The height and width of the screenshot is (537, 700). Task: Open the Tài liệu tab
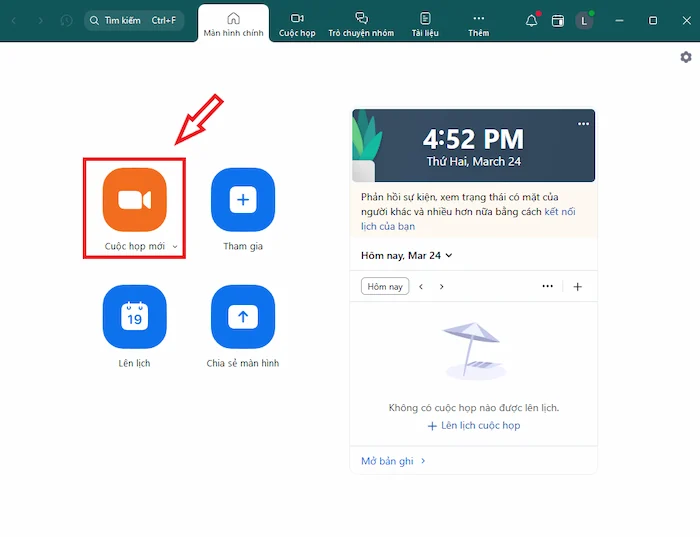(425, 24)
